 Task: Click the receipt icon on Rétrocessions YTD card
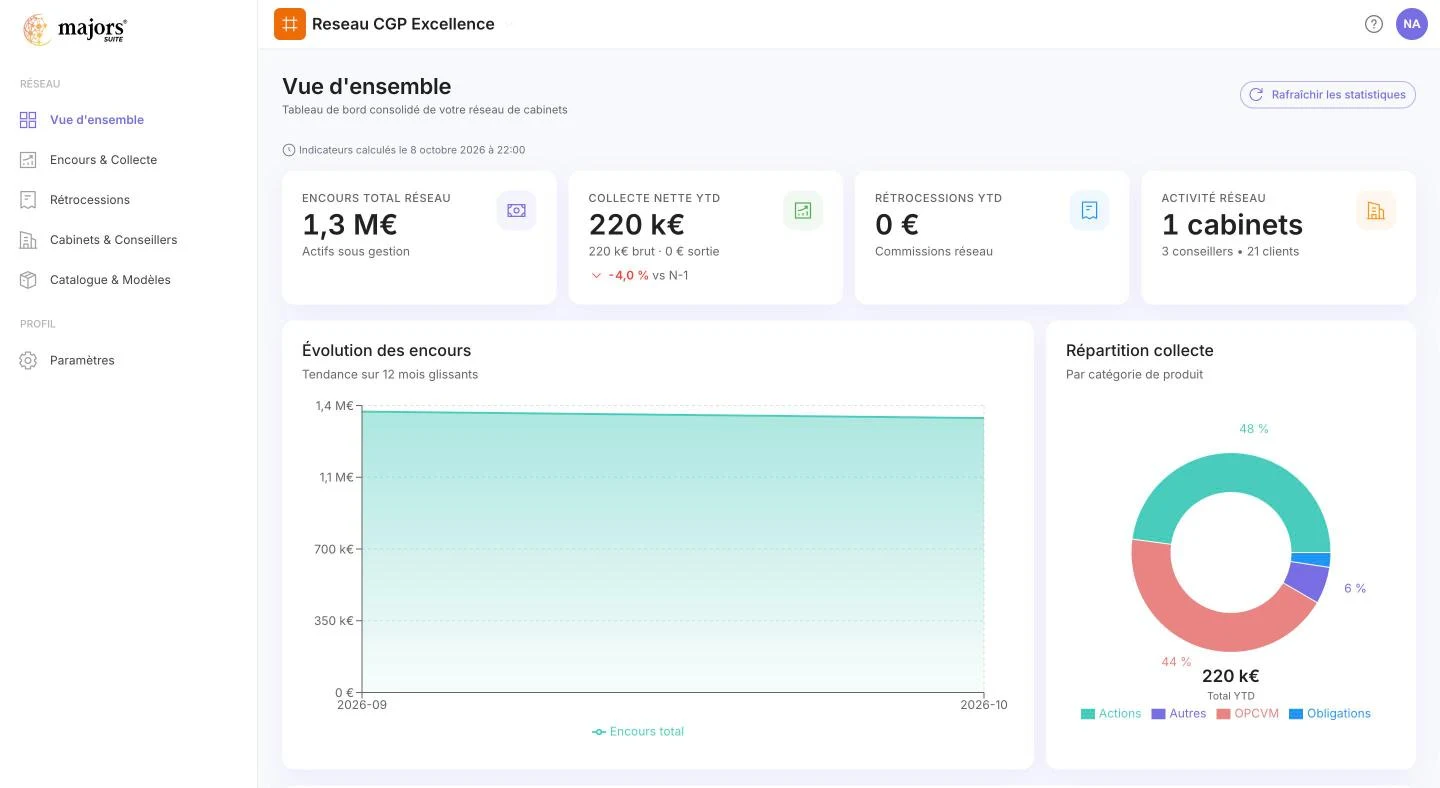pos(1089,211)
